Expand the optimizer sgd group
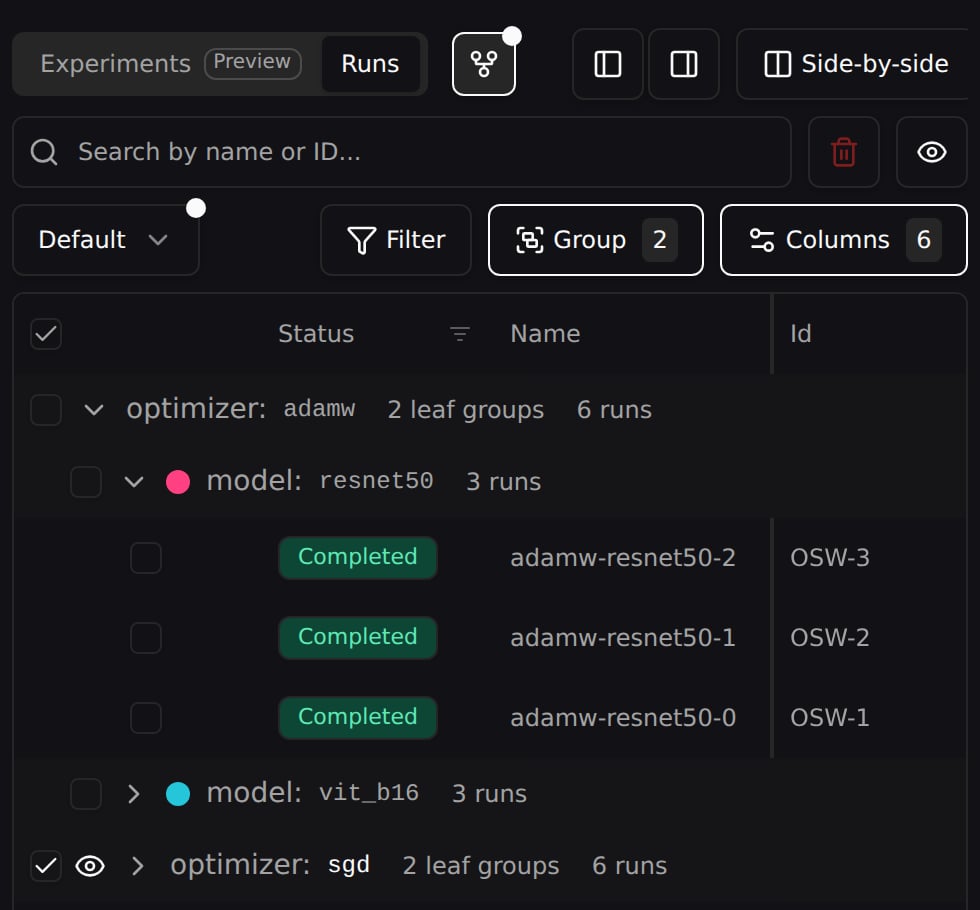 pyautogui.click(x=138, y=866)
